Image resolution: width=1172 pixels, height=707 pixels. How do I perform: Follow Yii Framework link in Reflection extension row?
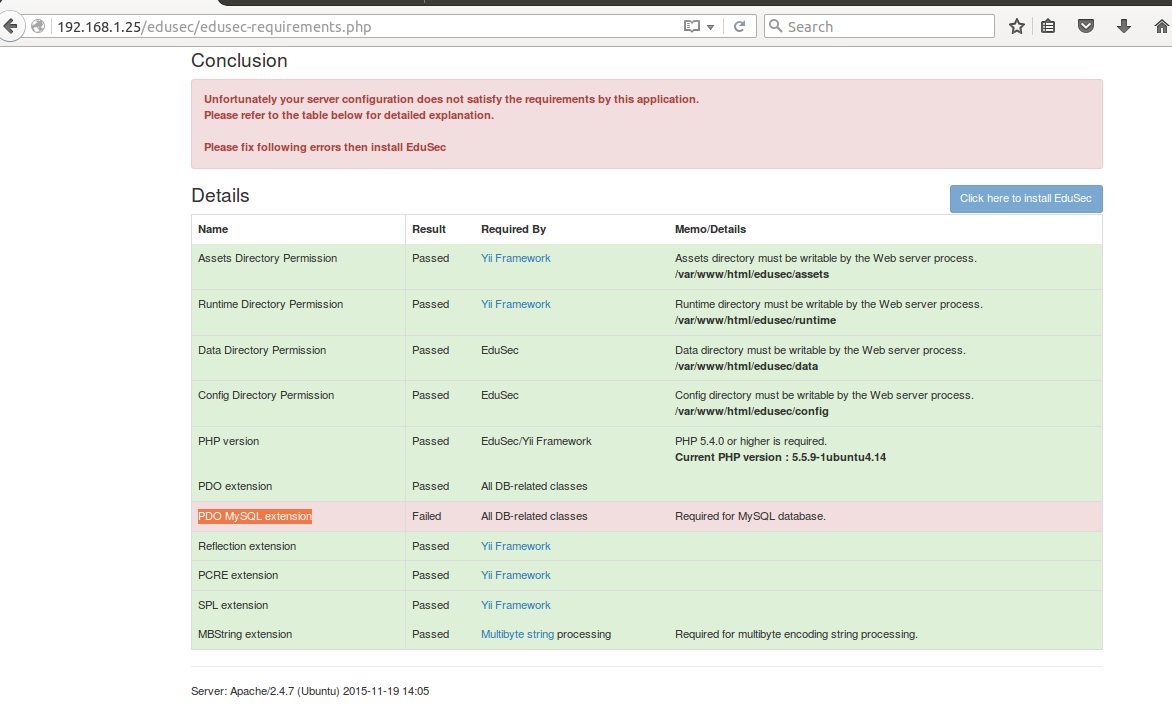coord(515,546)
